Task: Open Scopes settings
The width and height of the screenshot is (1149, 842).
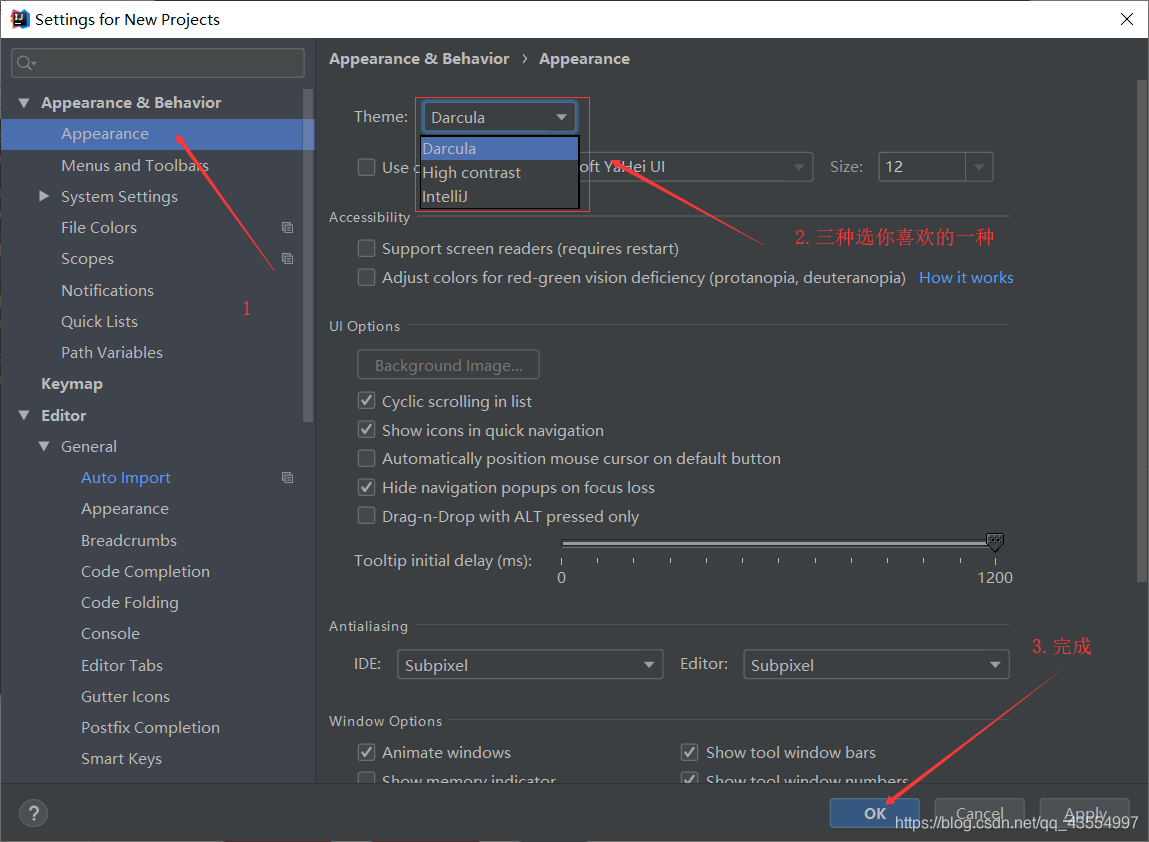Action: pos(87,259)
